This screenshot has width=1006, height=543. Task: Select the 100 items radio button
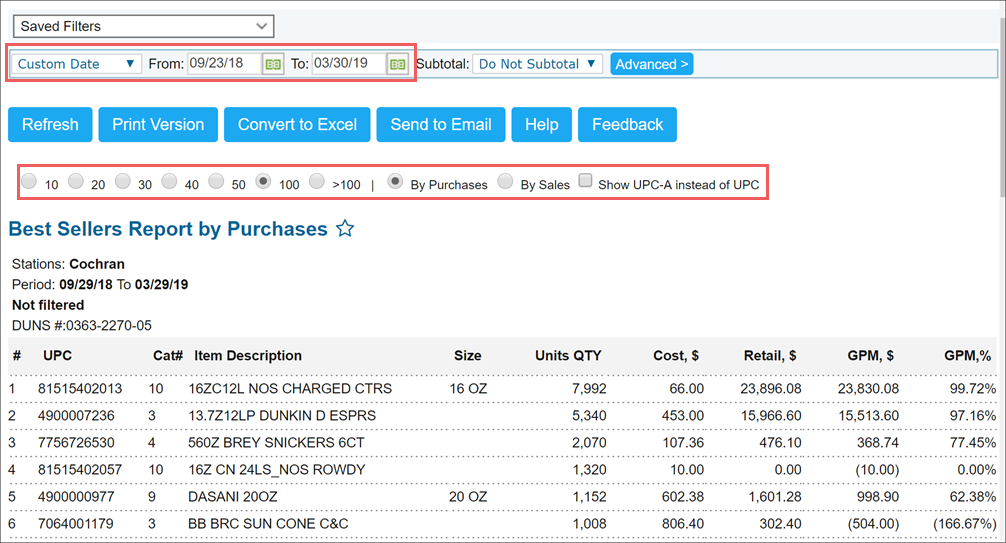pyautogui.click(x=263, y=182)
